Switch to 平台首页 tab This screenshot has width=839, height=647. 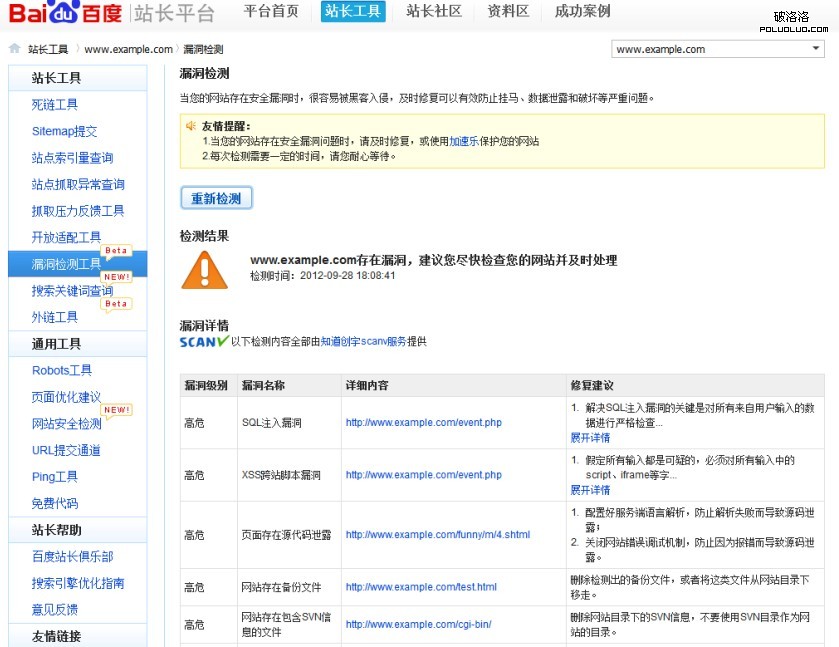pos(271,12)
